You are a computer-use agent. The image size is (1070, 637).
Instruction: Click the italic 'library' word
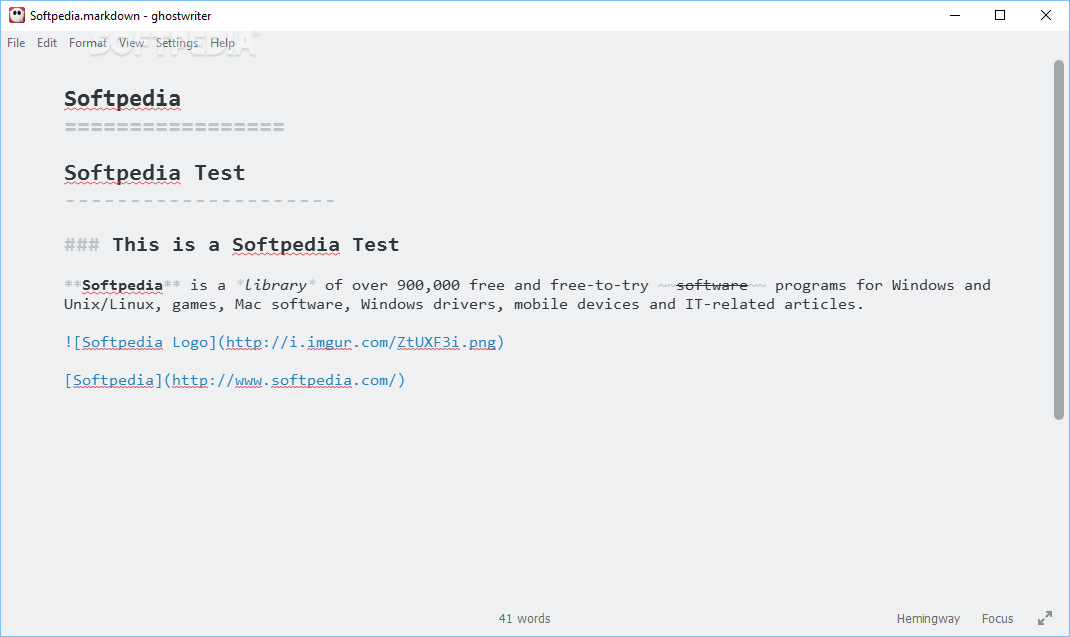click(x=275, y=285)
